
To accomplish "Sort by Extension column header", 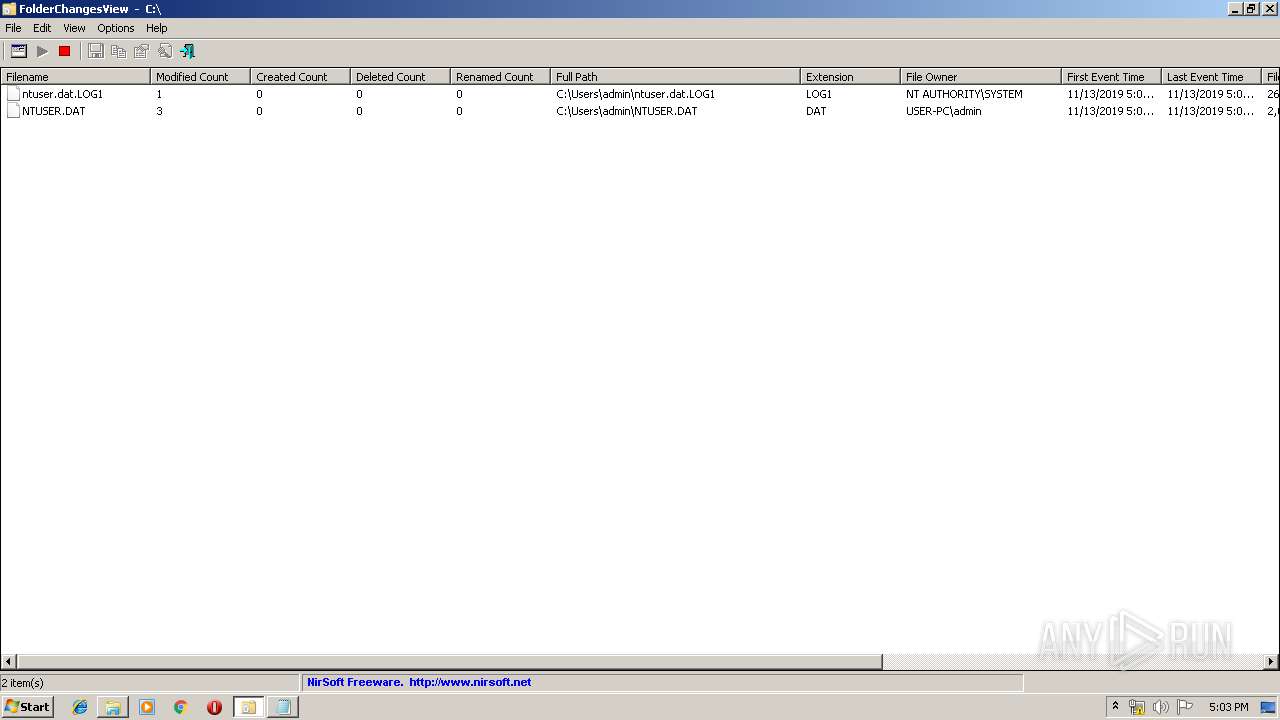I will pos(850,76).
